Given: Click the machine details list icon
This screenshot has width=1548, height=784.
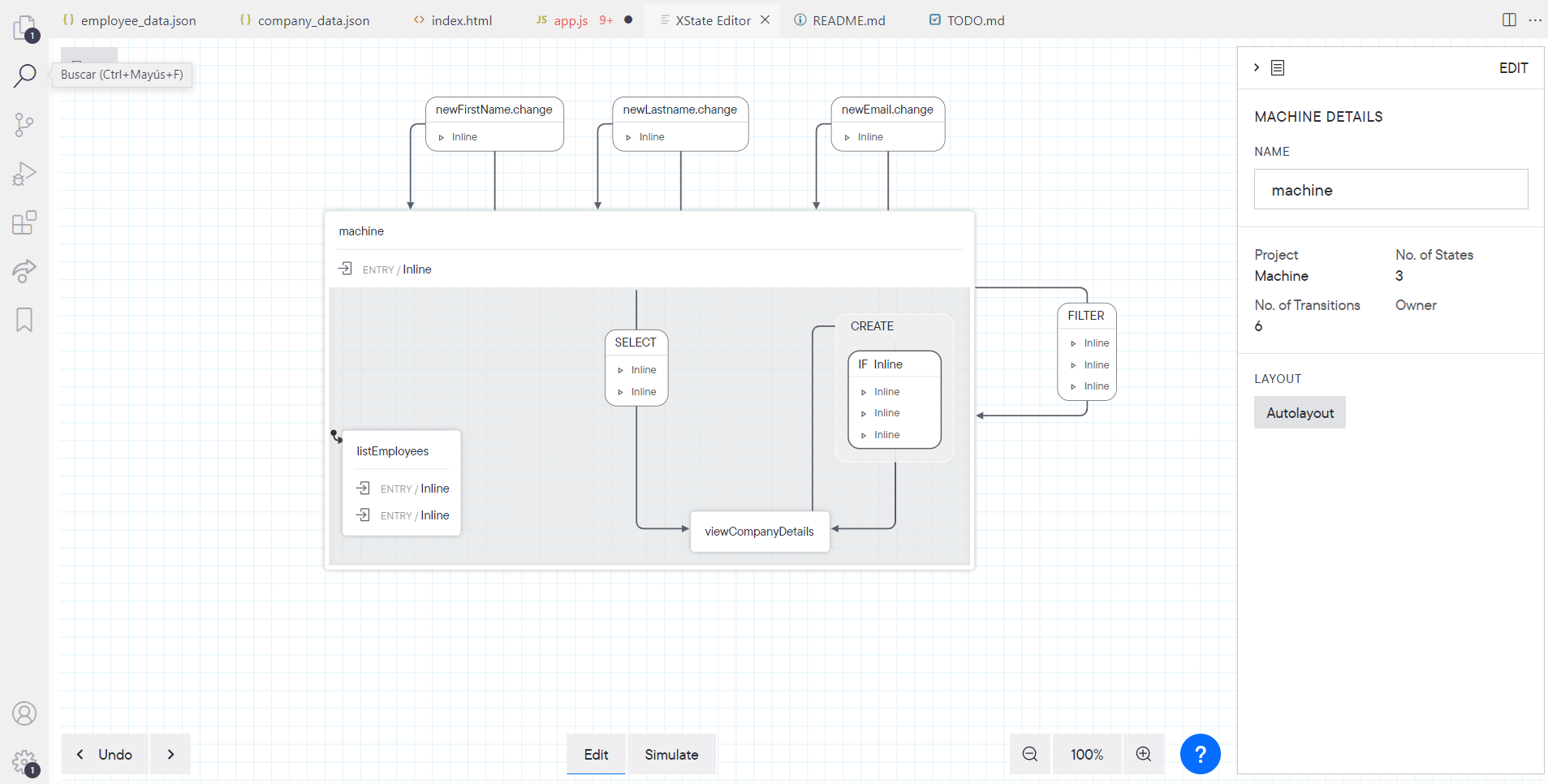Looking at the screenshot, I should coord(1278,68).
